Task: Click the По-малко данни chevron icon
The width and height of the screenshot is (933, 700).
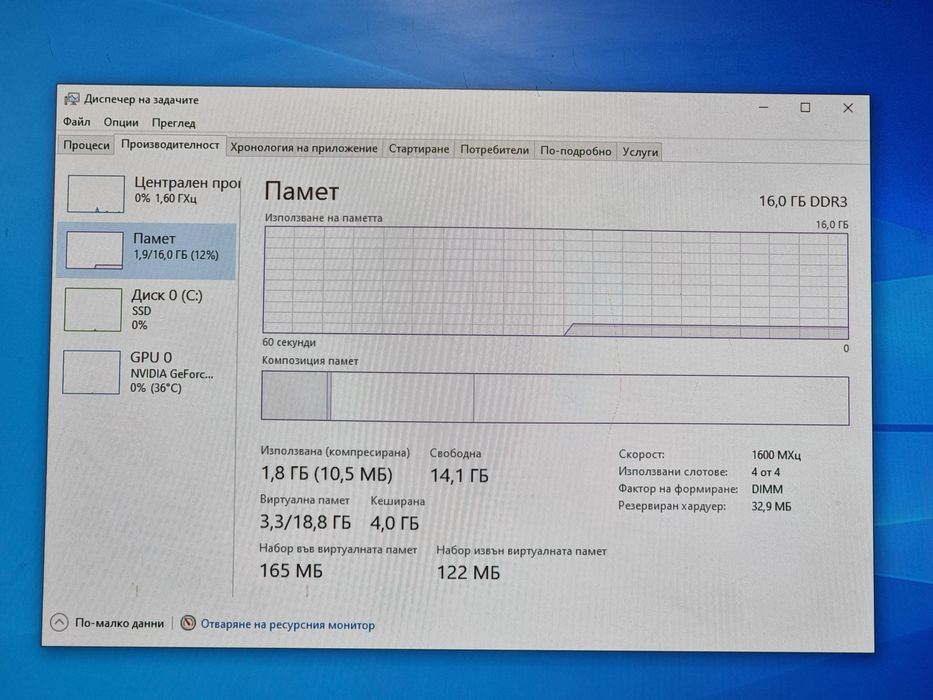Action: (59, 622)
